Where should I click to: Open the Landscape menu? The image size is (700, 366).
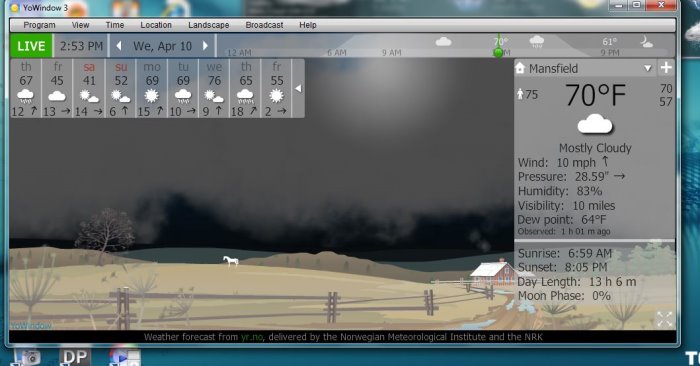coord(208,25)
